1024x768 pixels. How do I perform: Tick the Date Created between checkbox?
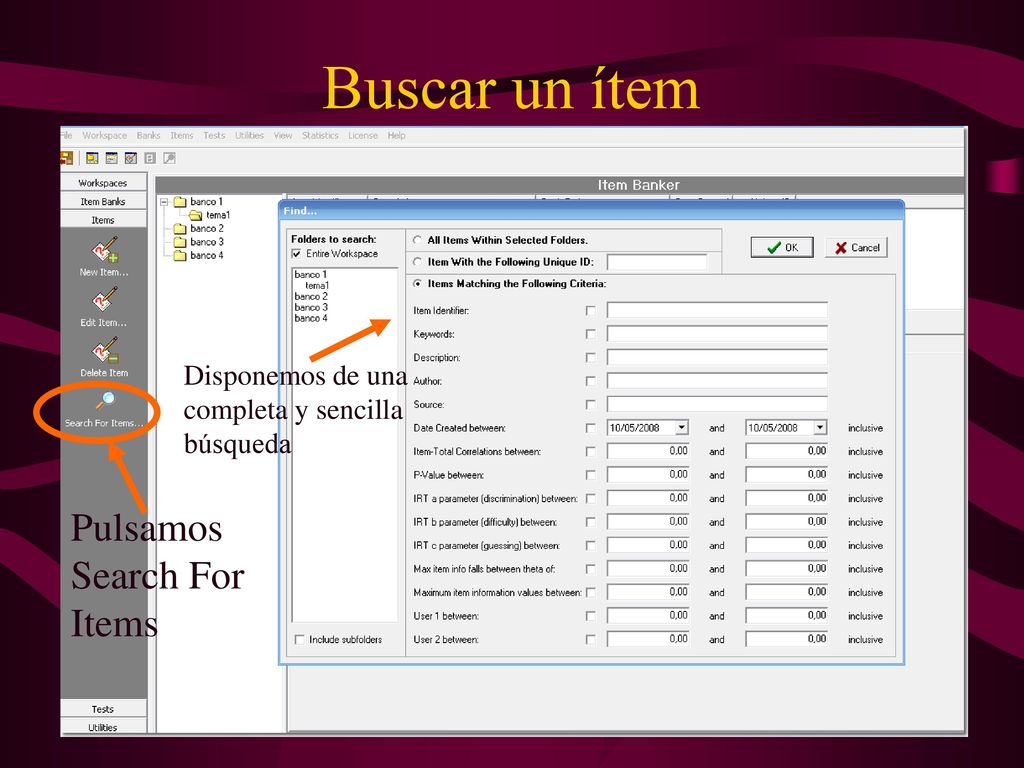(x=591, y=428)
